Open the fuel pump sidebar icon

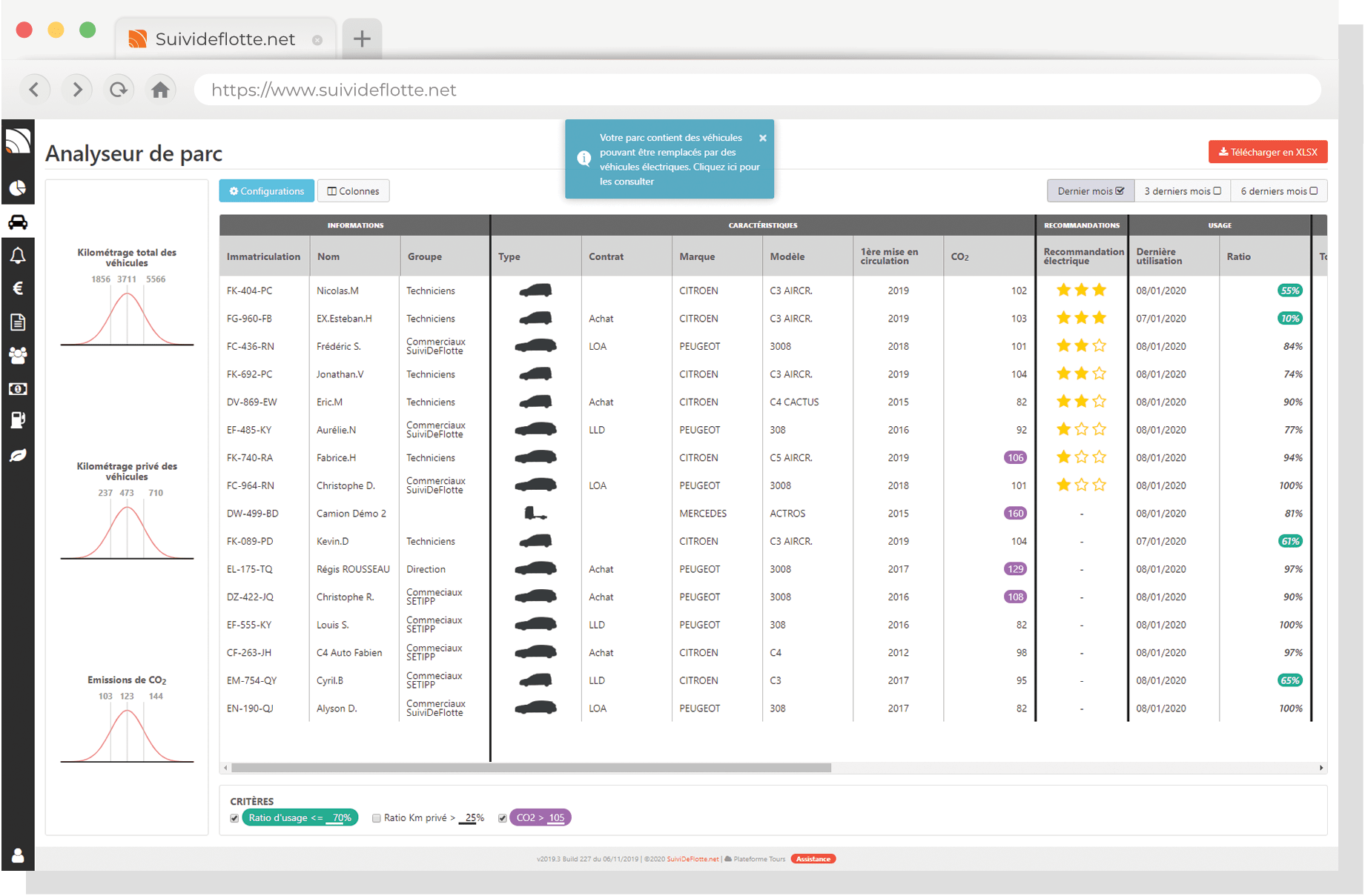point(18,420)
